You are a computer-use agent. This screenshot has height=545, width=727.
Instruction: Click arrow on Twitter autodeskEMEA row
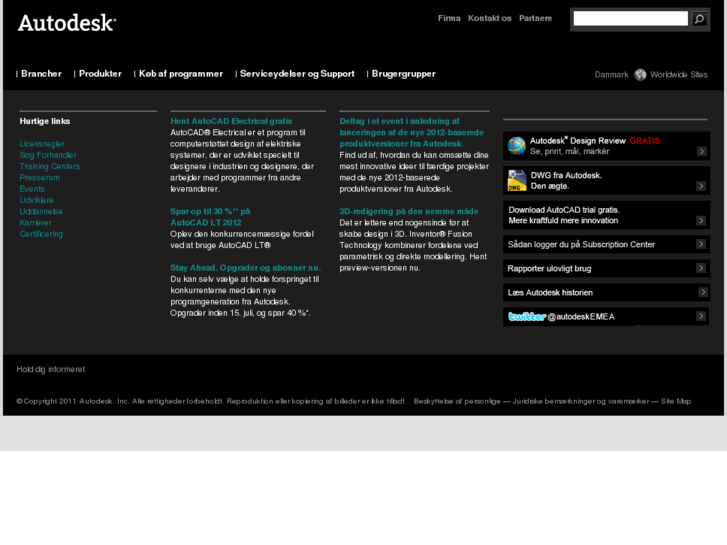[701, 316]
